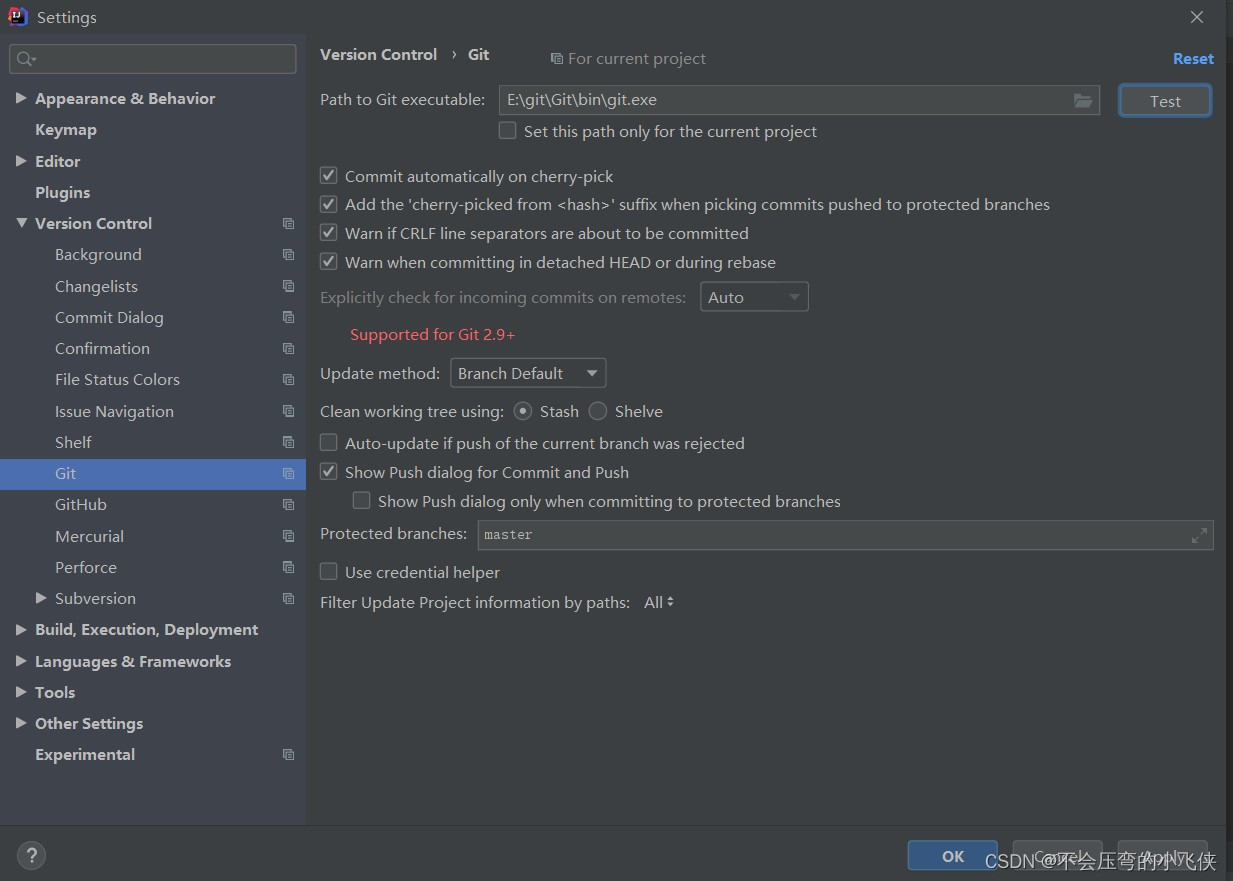
Task: Open File Status Colors settings page
Action: click(x=117, y=380)
